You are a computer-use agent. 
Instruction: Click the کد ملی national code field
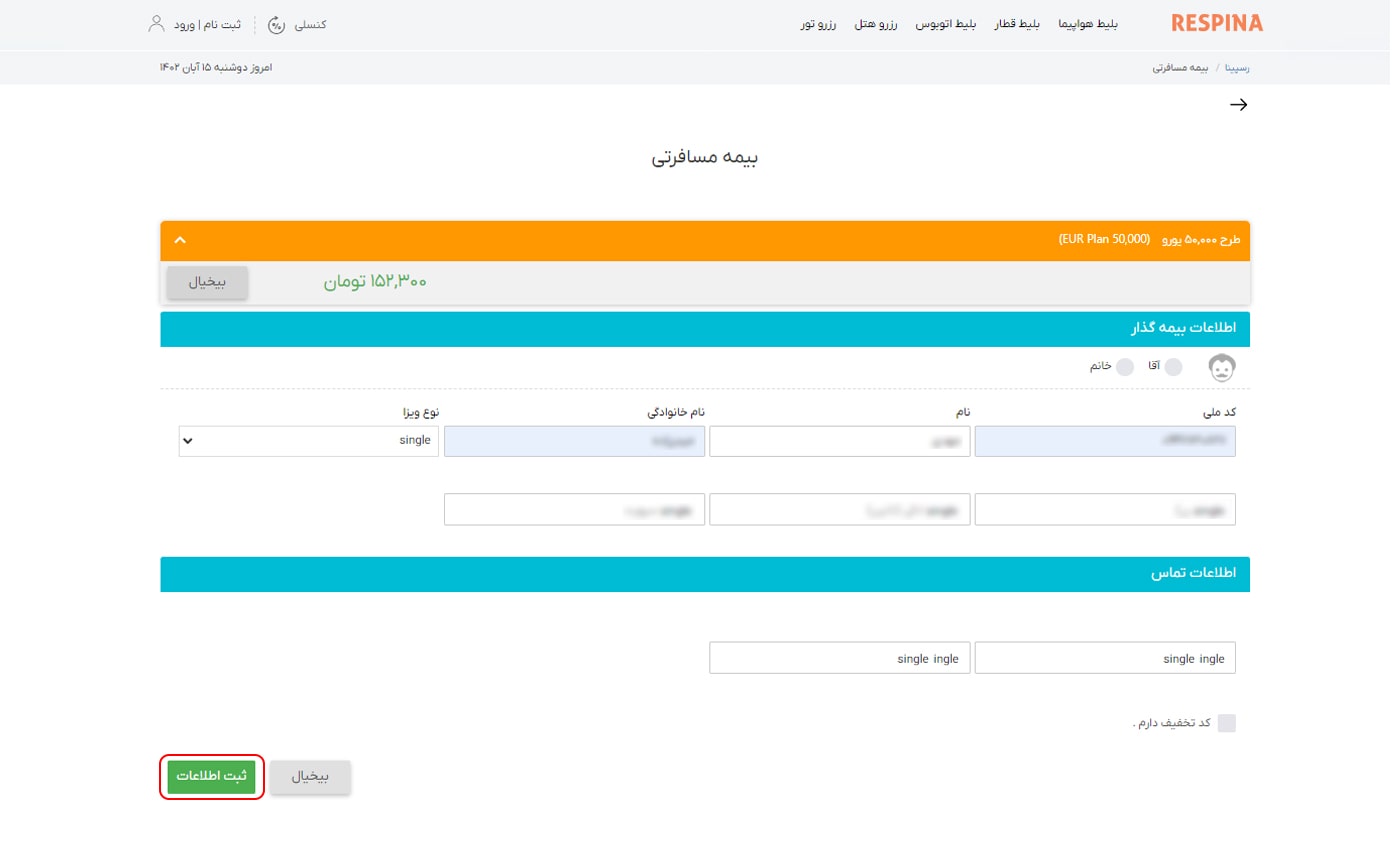1104,440
